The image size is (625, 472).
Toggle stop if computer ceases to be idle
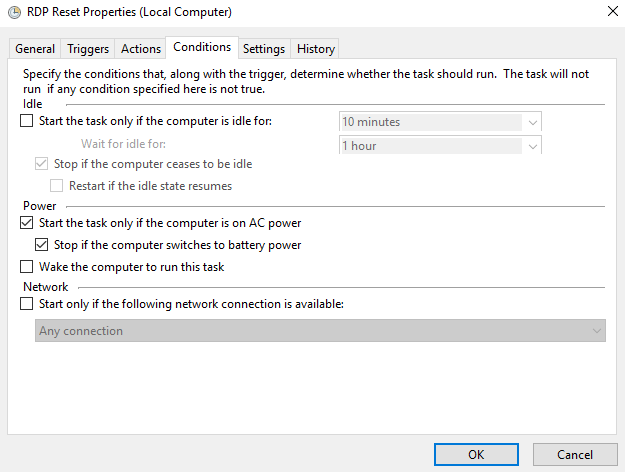pyautogui.click(x=42, y=164)
